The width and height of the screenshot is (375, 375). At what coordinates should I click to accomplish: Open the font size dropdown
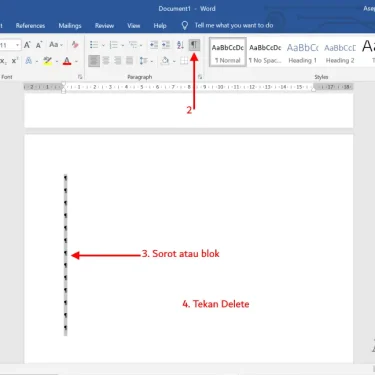(17, 45)
